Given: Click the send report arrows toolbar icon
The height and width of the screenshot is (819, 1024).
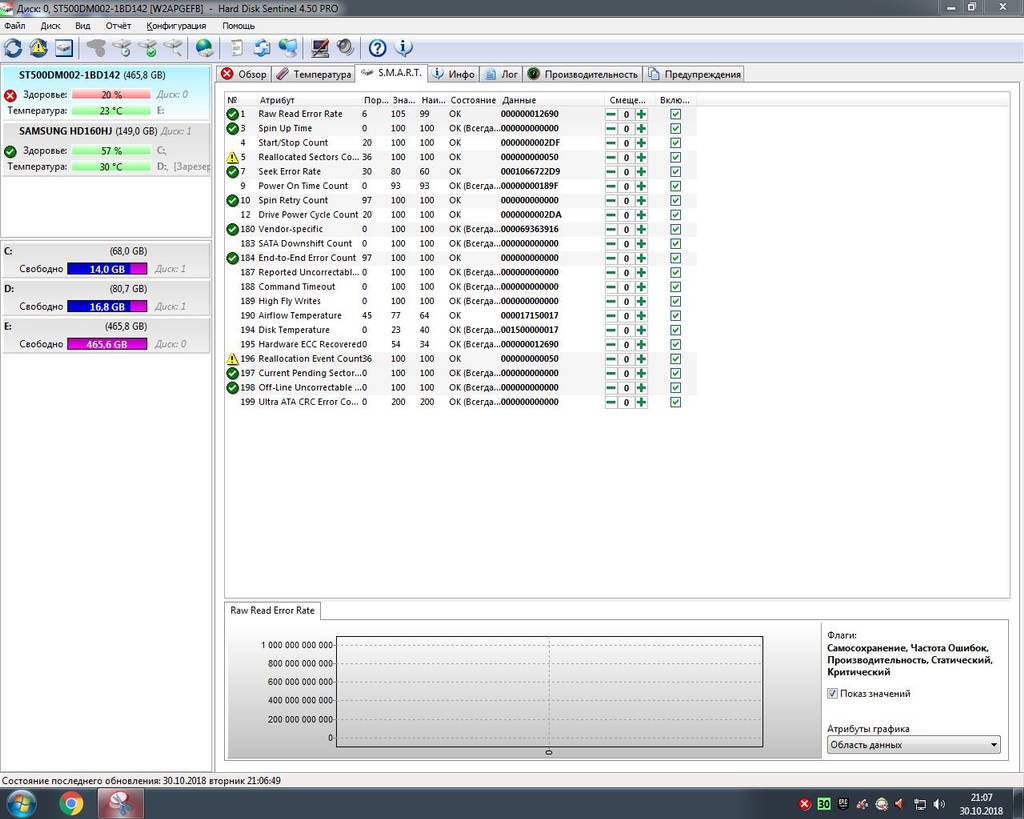Looking at the screenshot, I should 262,48.
